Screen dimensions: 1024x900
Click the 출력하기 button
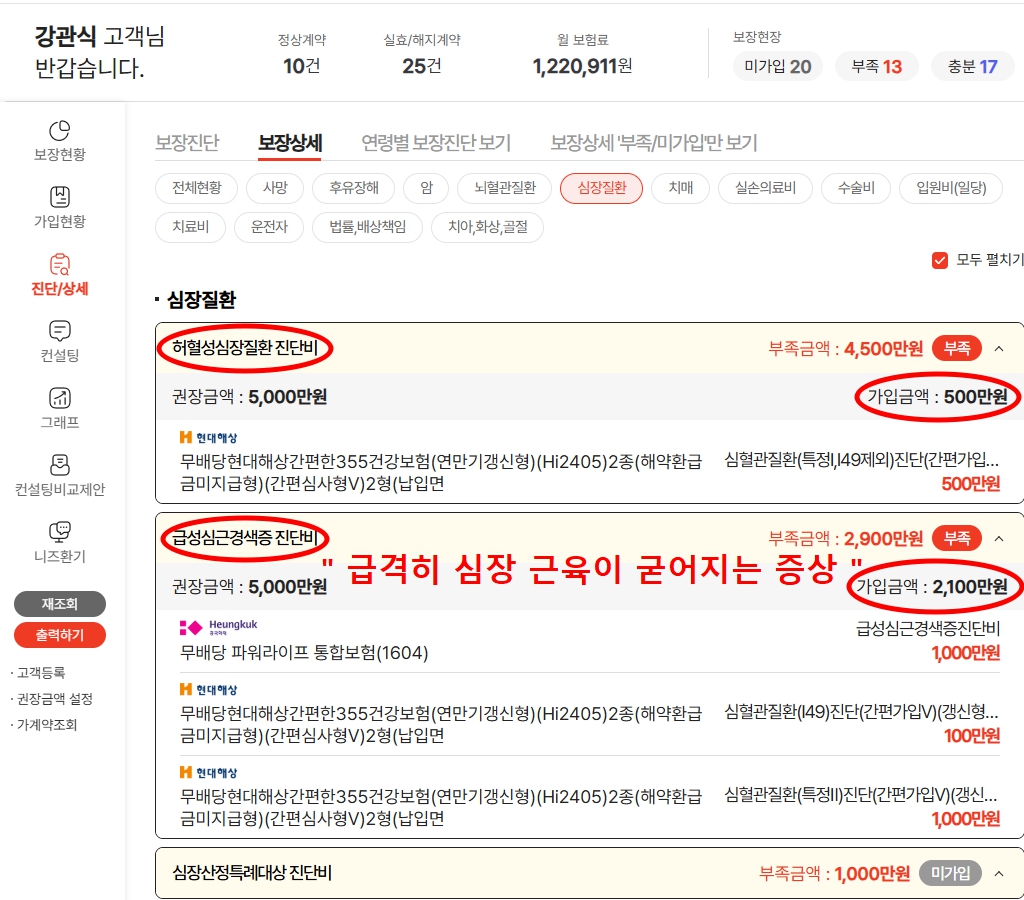click(59, 635)
